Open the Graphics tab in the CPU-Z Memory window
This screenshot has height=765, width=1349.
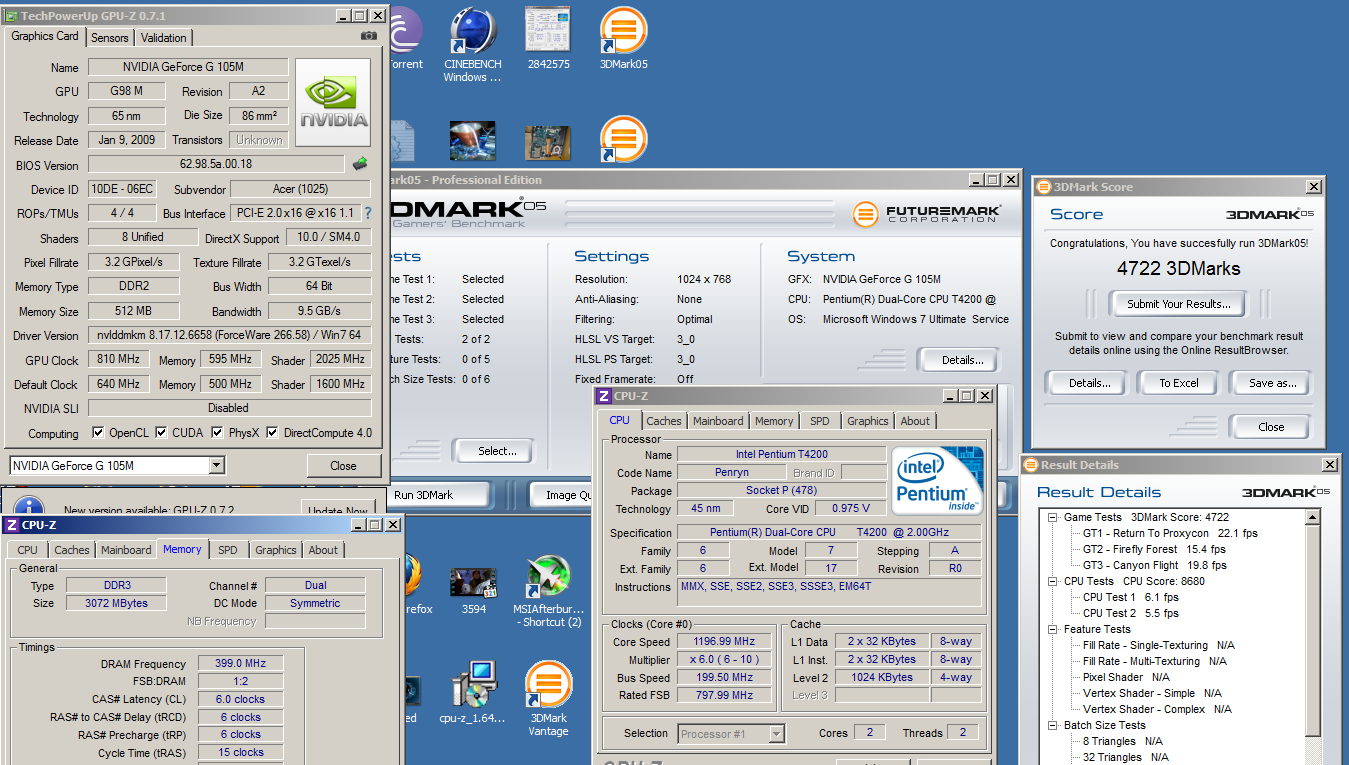click(x=275, y=550)
